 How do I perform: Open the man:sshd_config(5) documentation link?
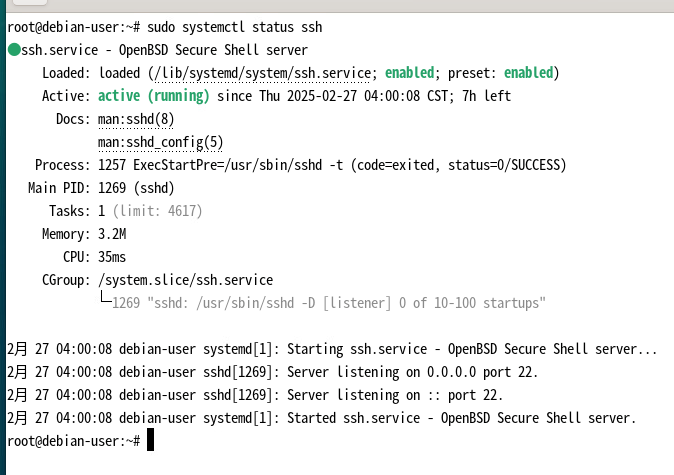point(160,142)
